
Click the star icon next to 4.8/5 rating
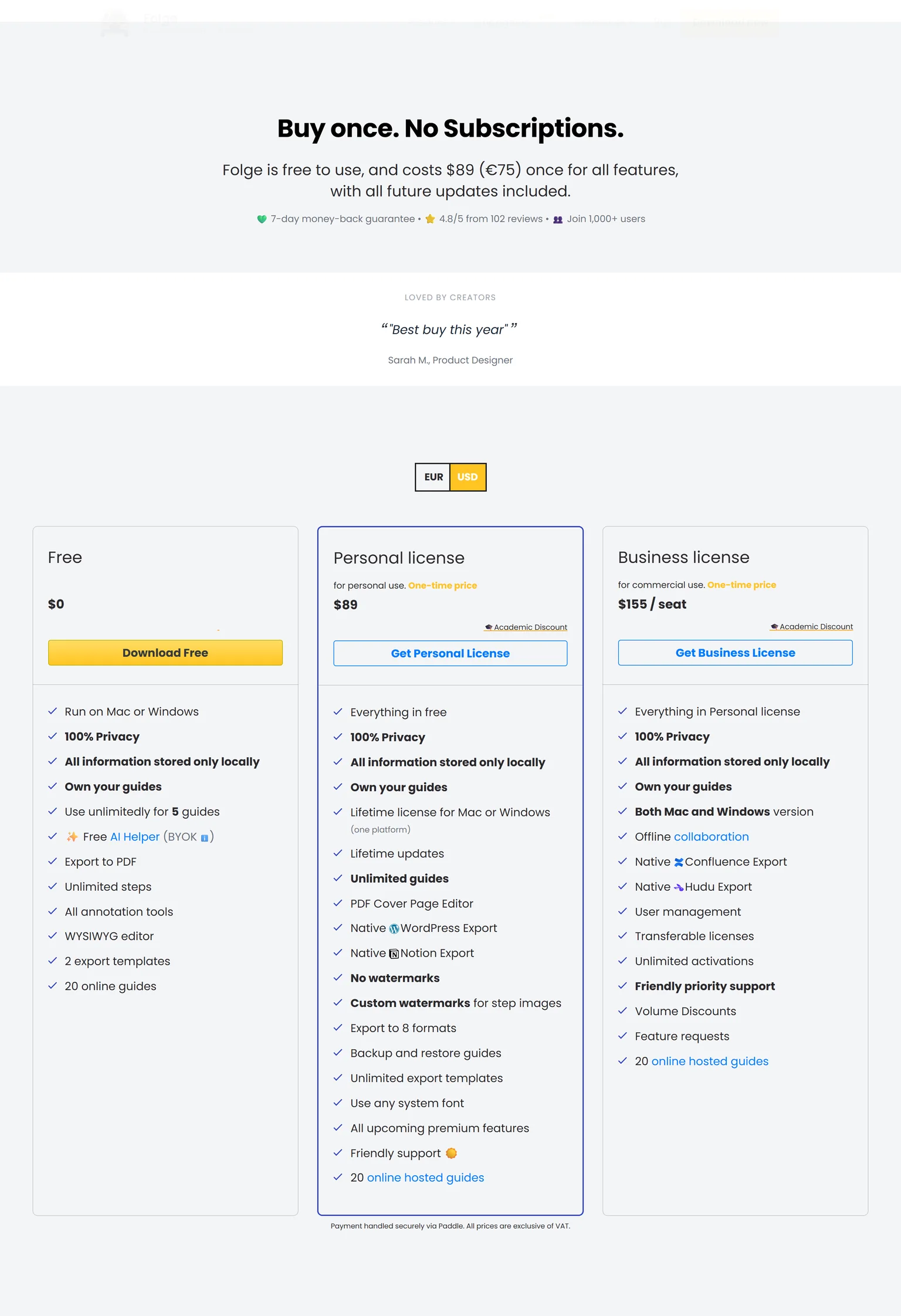pos(430,219)
